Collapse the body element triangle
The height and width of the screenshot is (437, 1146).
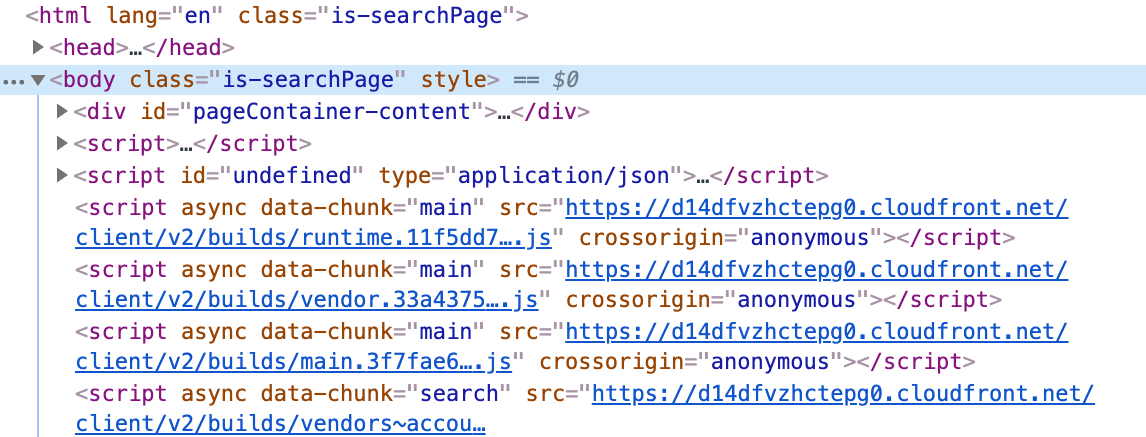pyautogui.click(x=38, y=80)
